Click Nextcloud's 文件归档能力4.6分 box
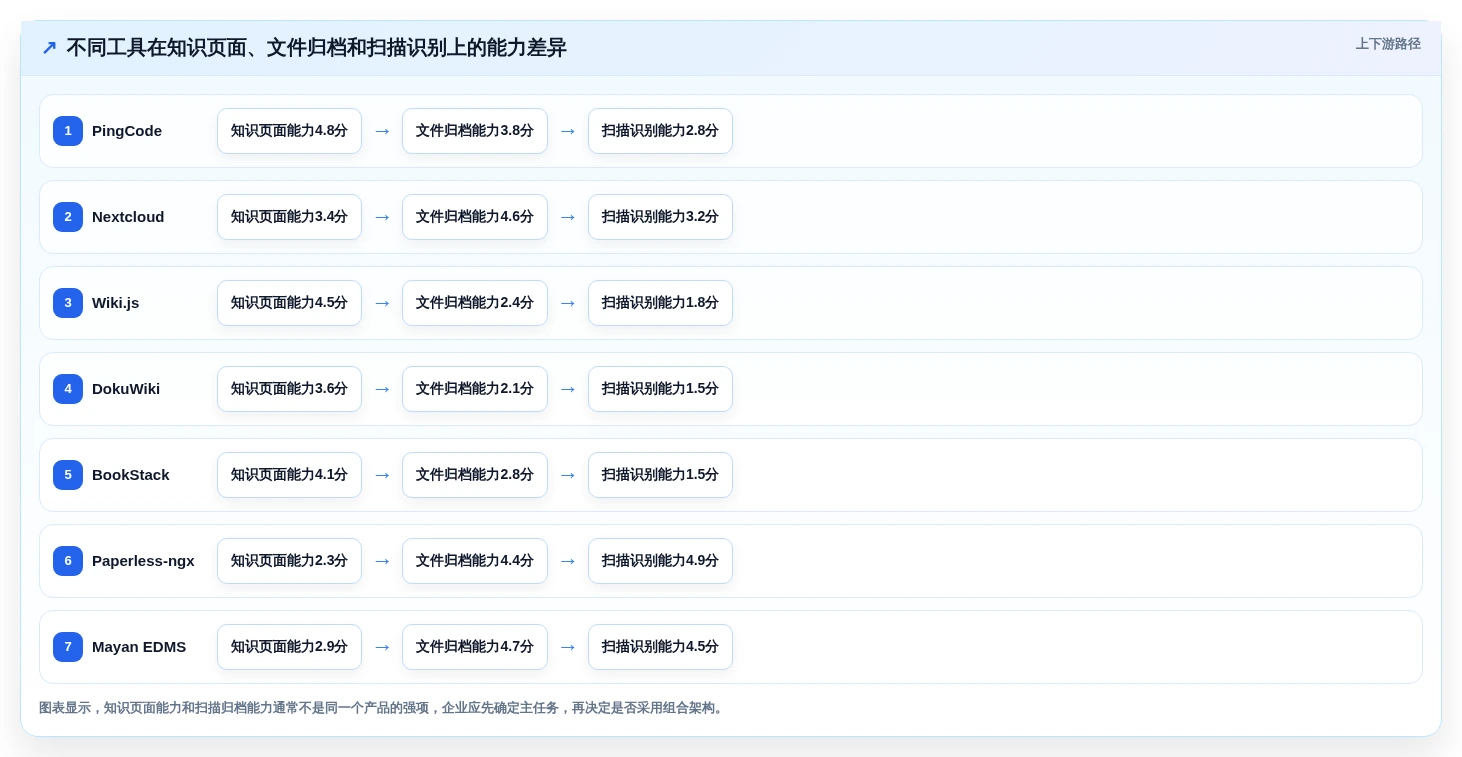The height and width of the screenshot is (757, 1462). (475, 217)
